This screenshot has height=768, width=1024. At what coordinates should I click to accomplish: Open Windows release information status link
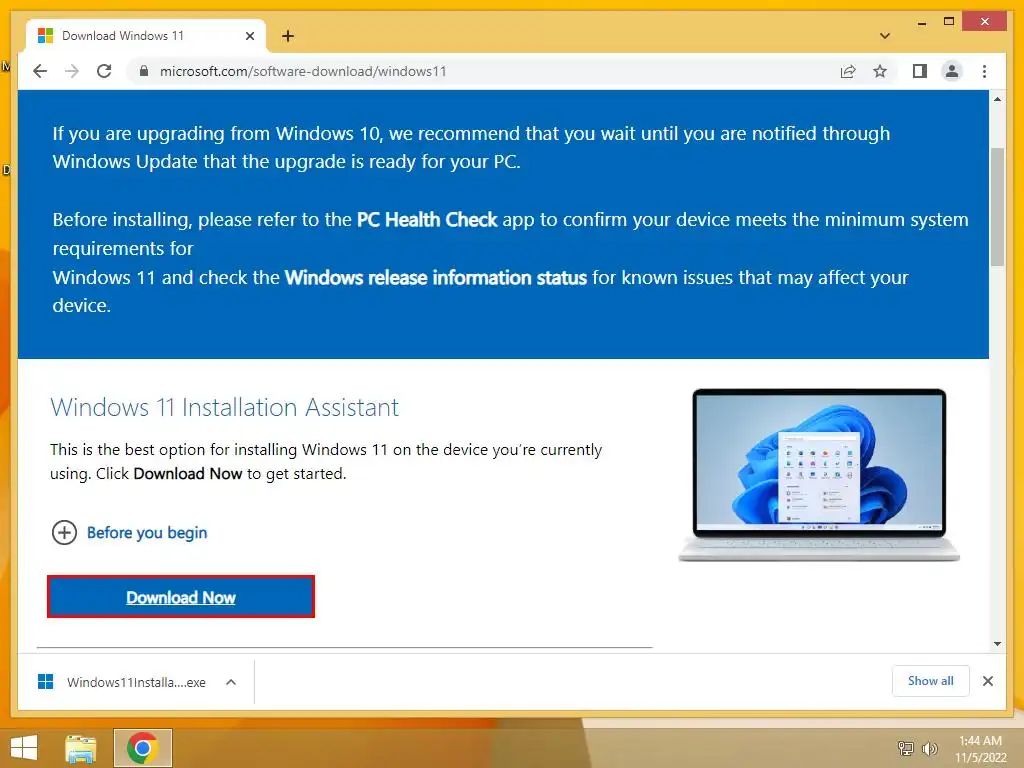click(x=436, y=278)
